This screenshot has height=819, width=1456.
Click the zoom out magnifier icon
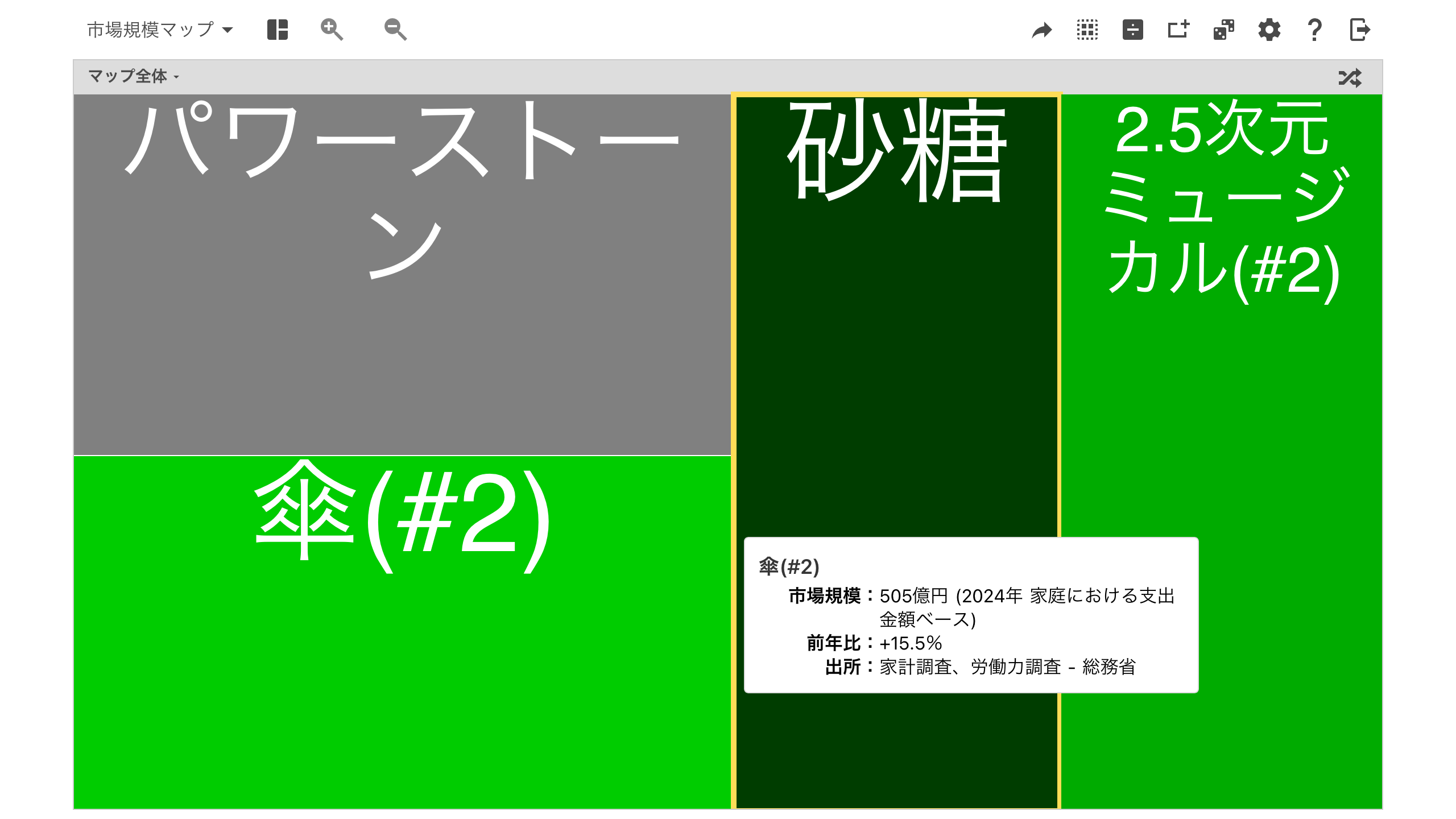coord(395,30)
